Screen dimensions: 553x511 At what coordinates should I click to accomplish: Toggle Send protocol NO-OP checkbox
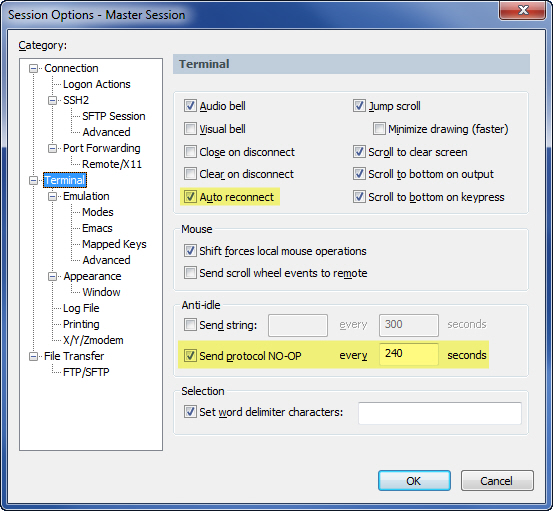(190, 355)
